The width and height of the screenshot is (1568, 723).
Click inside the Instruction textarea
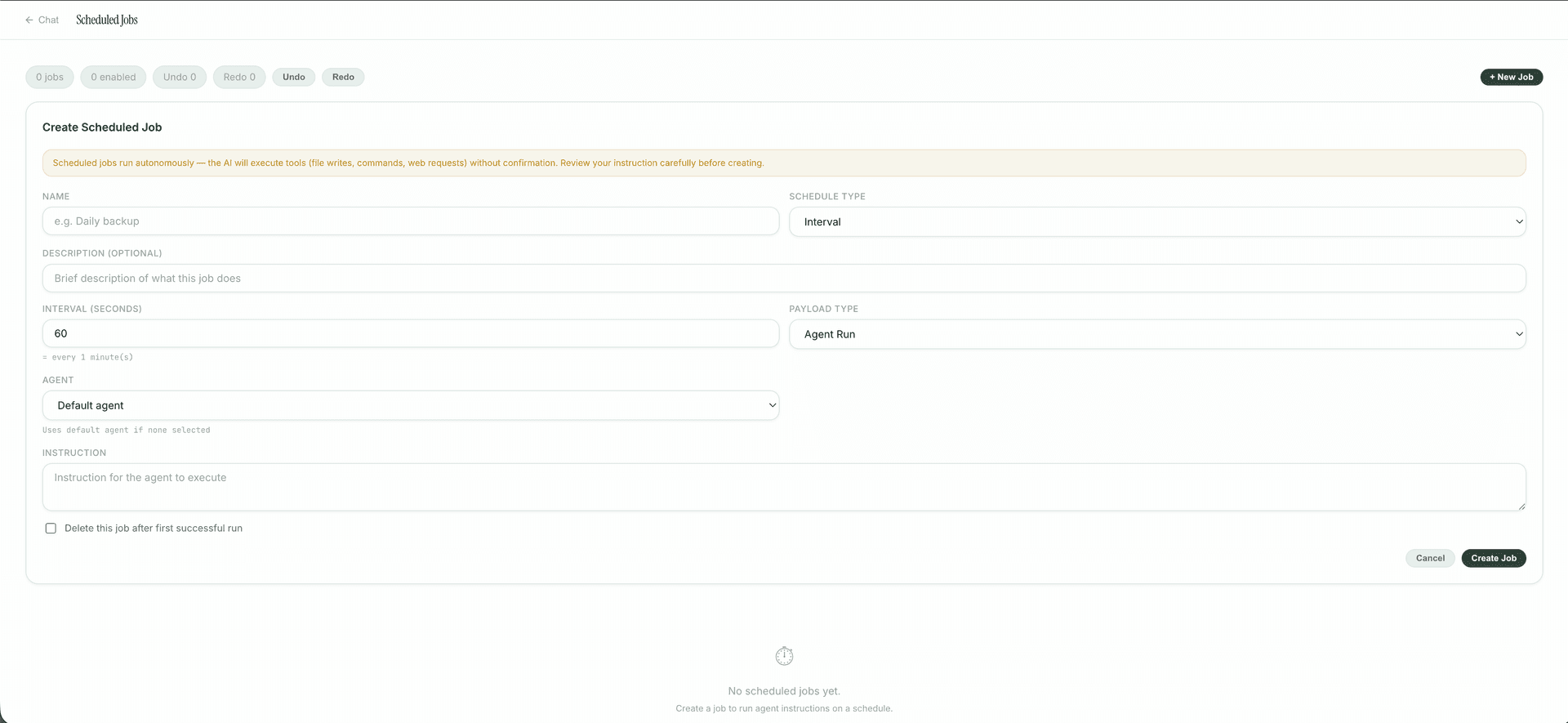tap(783, 487)
